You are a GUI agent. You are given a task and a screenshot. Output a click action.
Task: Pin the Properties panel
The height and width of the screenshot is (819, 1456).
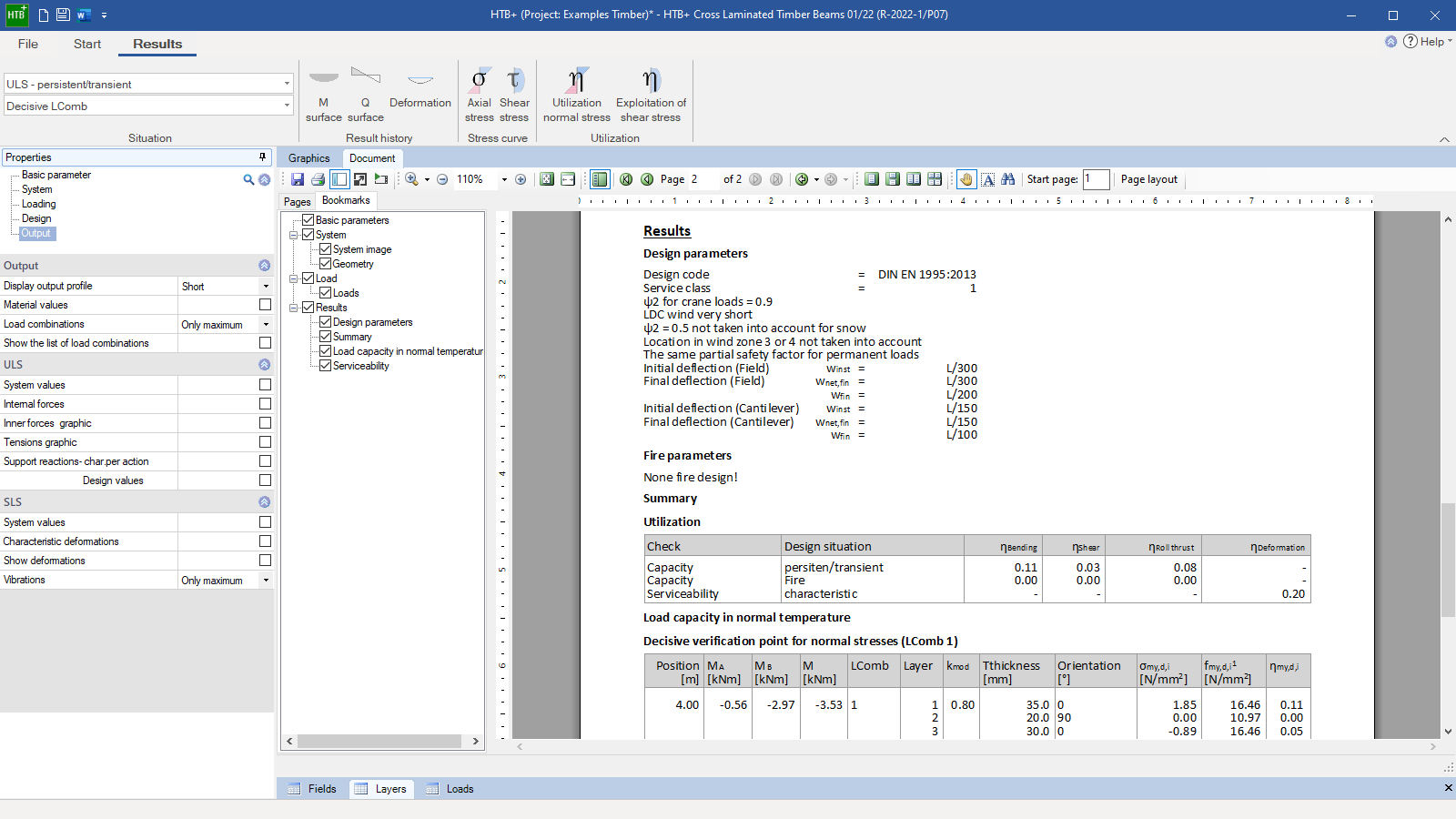(x=263, y=157)
